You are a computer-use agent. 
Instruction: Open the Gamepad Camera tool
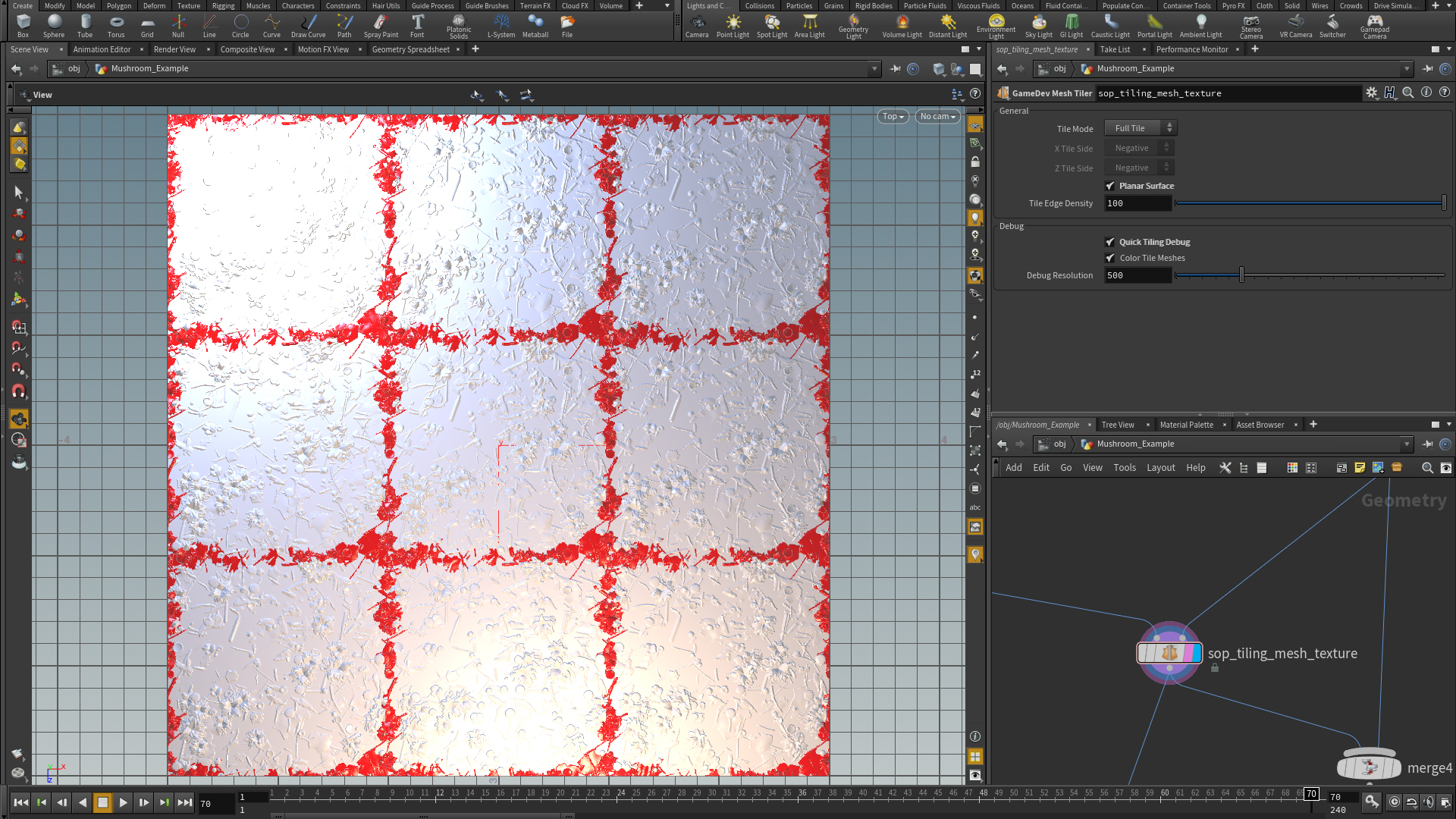tap(1374, 25)
